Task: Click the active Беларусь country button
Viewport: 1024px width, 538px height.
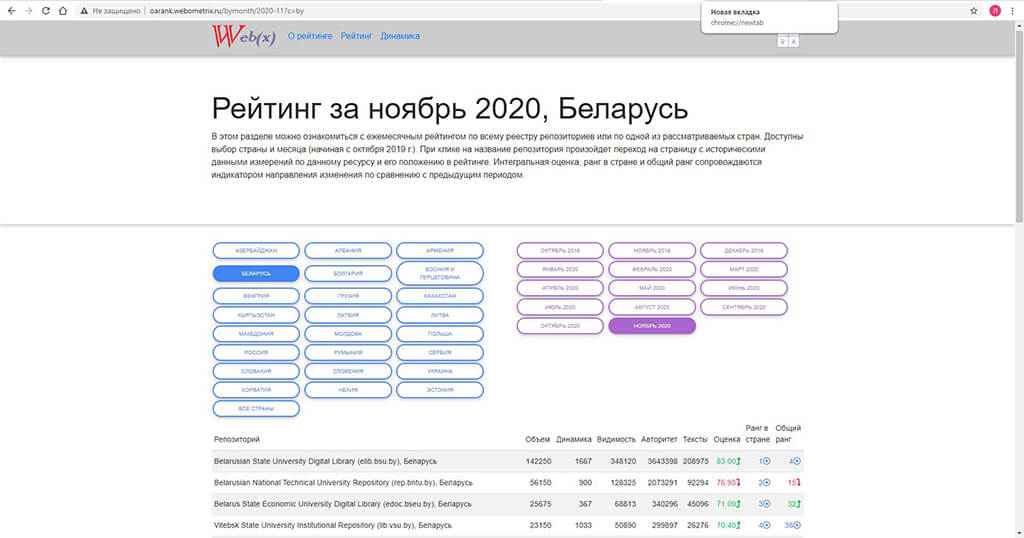Action: point(256,274)
